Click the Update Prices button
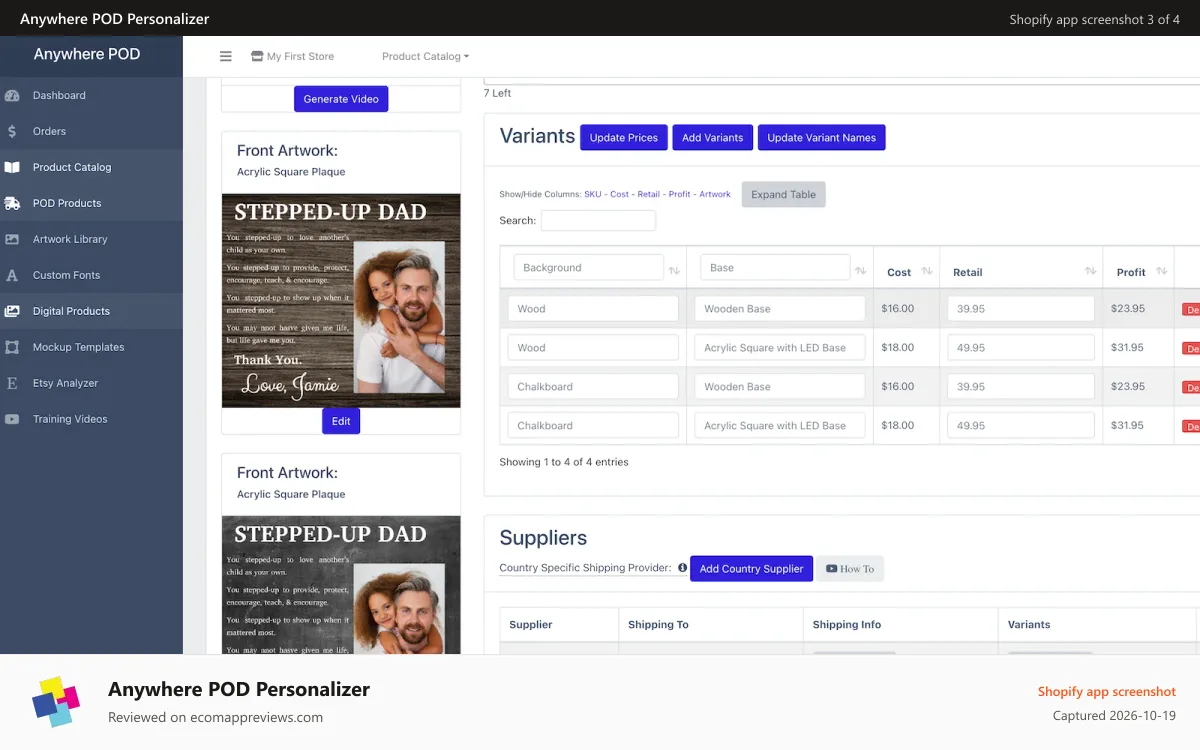 pos(623,138)
